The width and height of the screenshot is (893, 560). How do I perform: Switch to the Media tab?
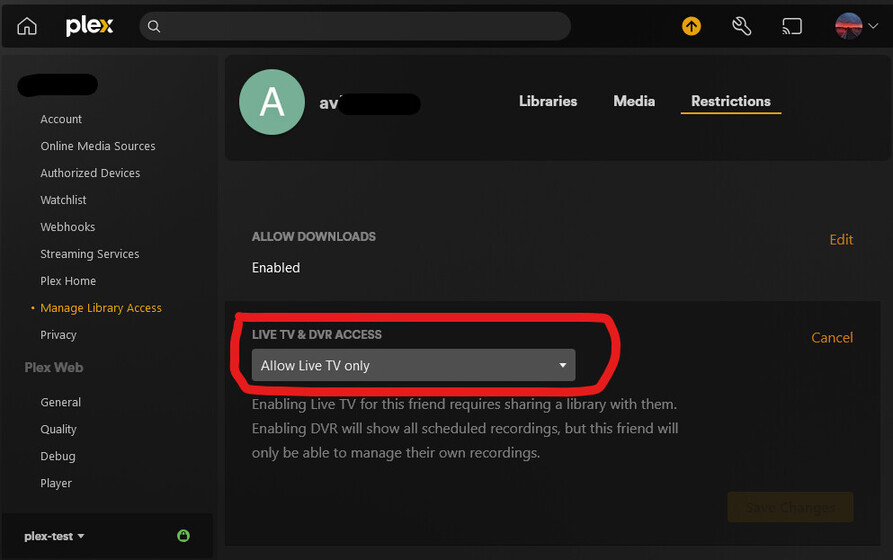point(634,101)
